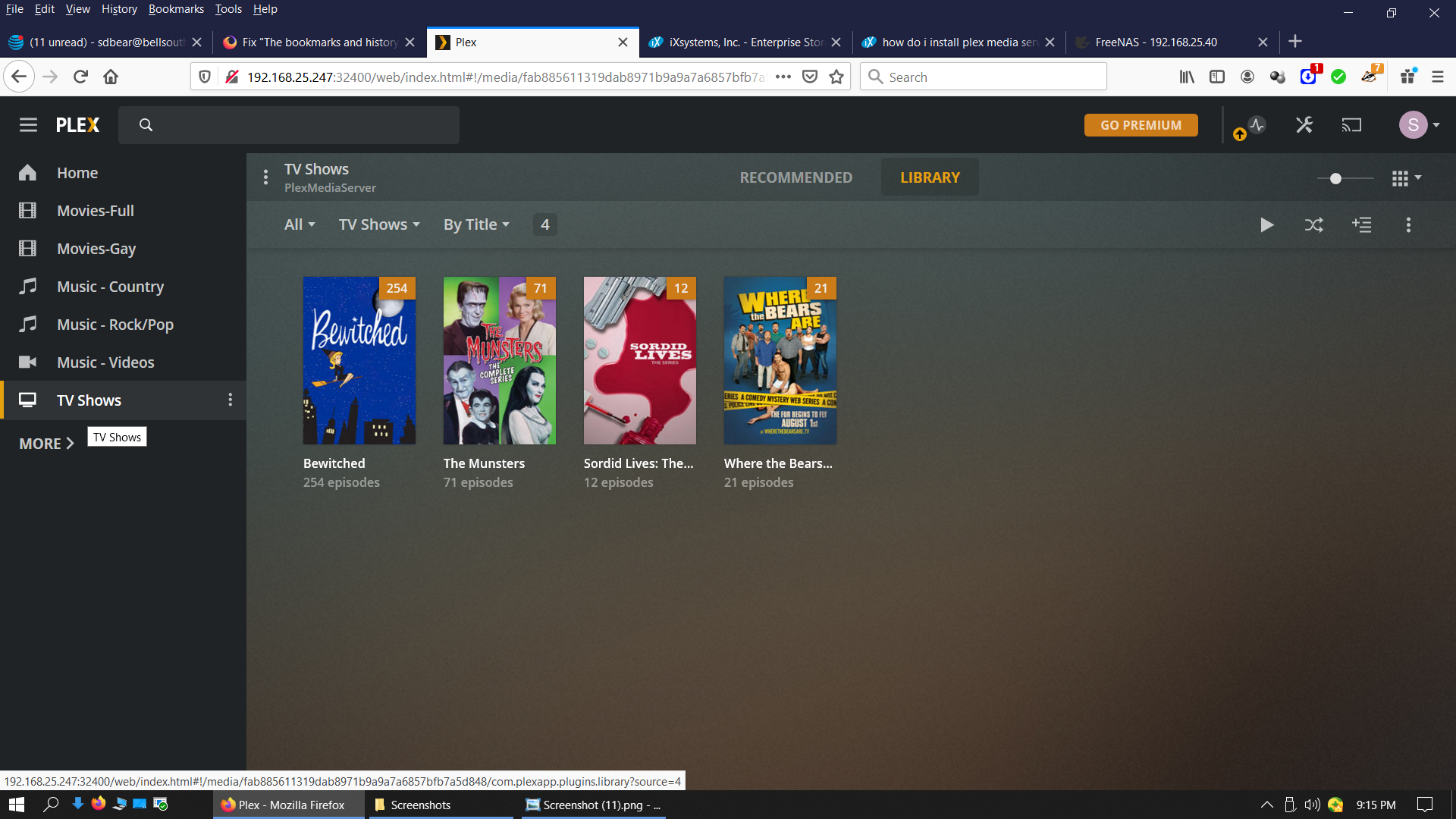
Task: Click Add to playlist icon
Action: [x=1362, y=225]
